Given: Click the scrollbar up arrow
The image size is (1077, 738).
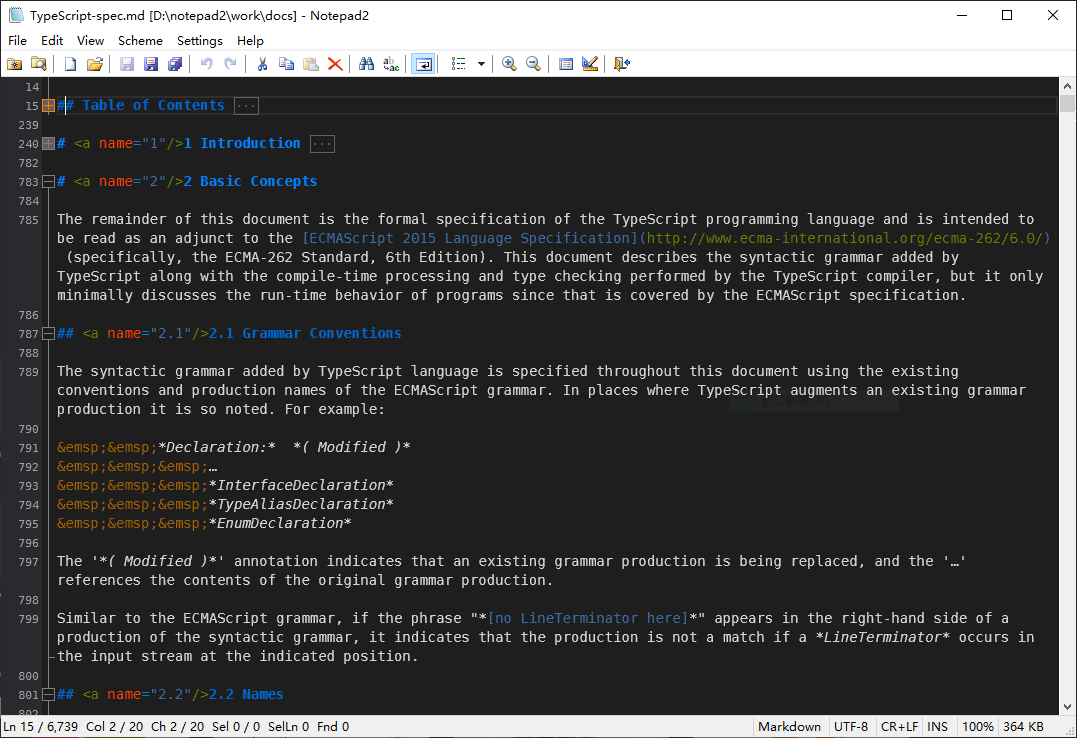Looking at the screenshot, I should [x=1066, y=86].
